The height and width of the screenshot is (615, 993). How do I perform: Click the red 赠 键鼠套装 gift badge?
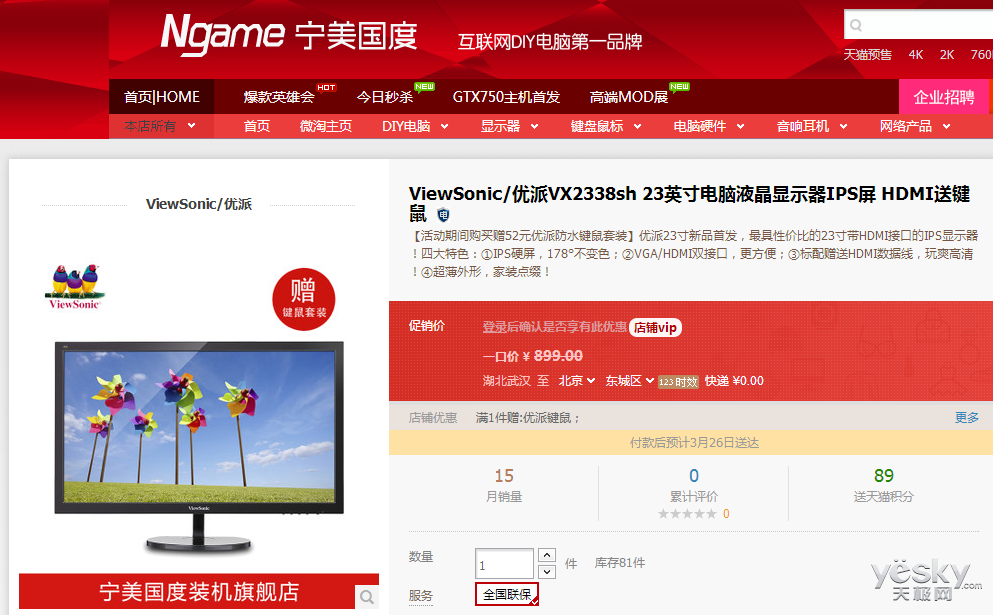click(303, 300)
